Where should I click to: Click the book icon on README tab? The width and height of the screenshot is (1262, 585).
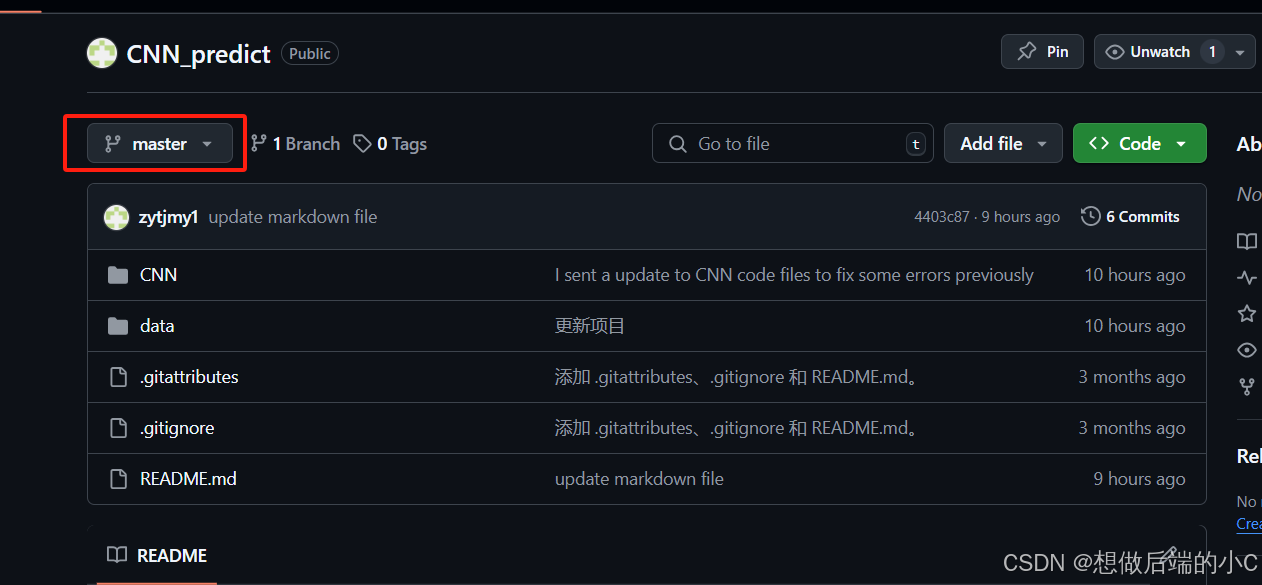pos(117,555)
